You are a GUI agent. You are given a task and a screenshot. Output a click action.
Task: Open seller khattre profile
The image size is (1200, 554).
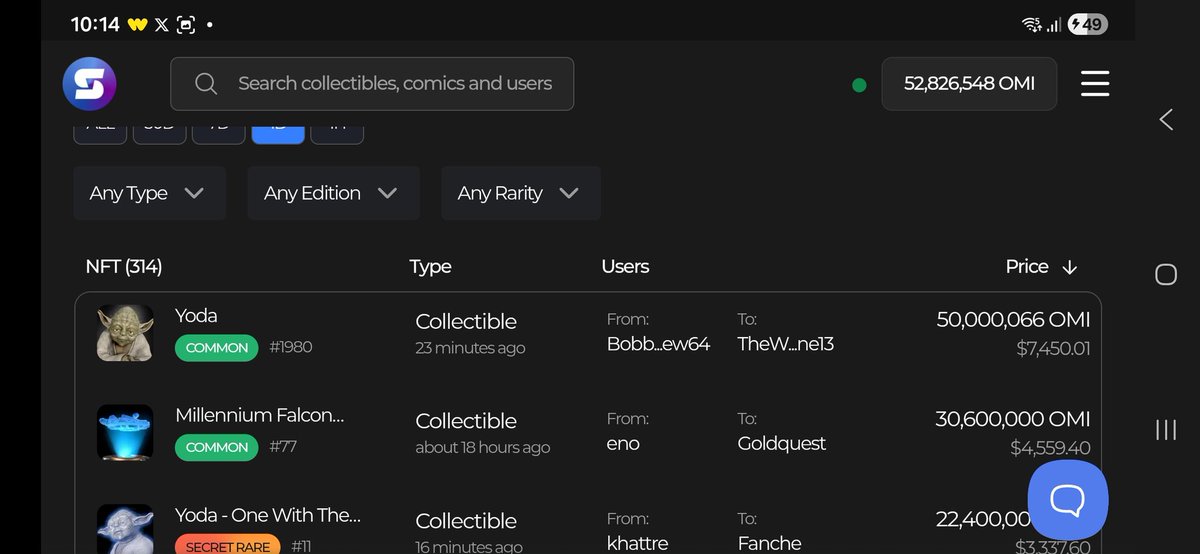[637, 543]
